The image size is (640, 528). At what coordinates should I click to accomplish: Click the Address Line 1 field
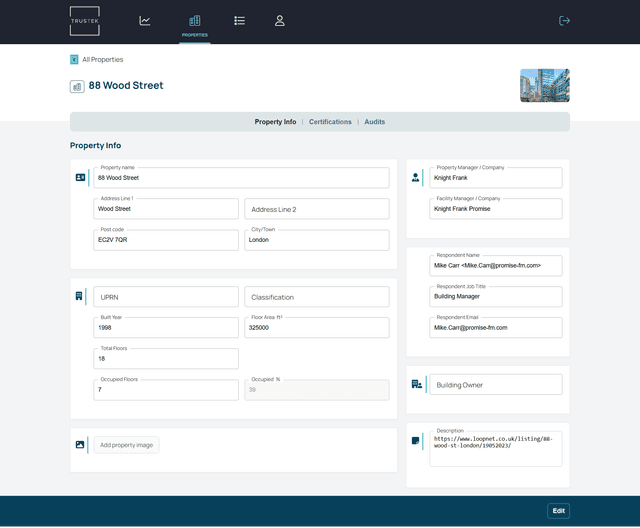click(166, 209)
